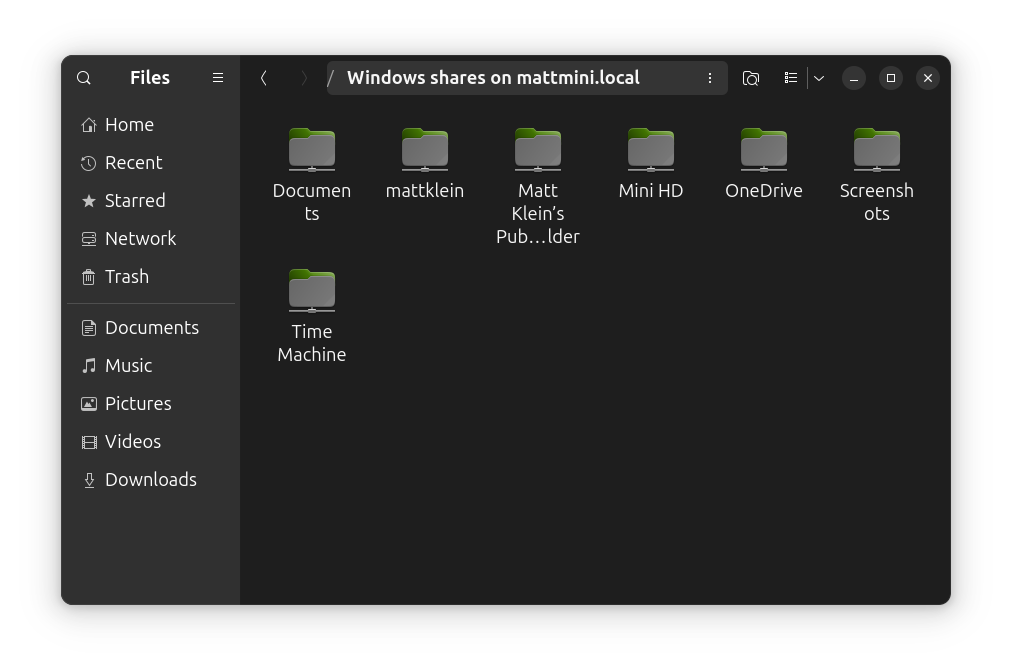Image resolution: width=1012 pixels, height=672 pixels.
Task: Click the path bar location text
Action: click(493, 78)
